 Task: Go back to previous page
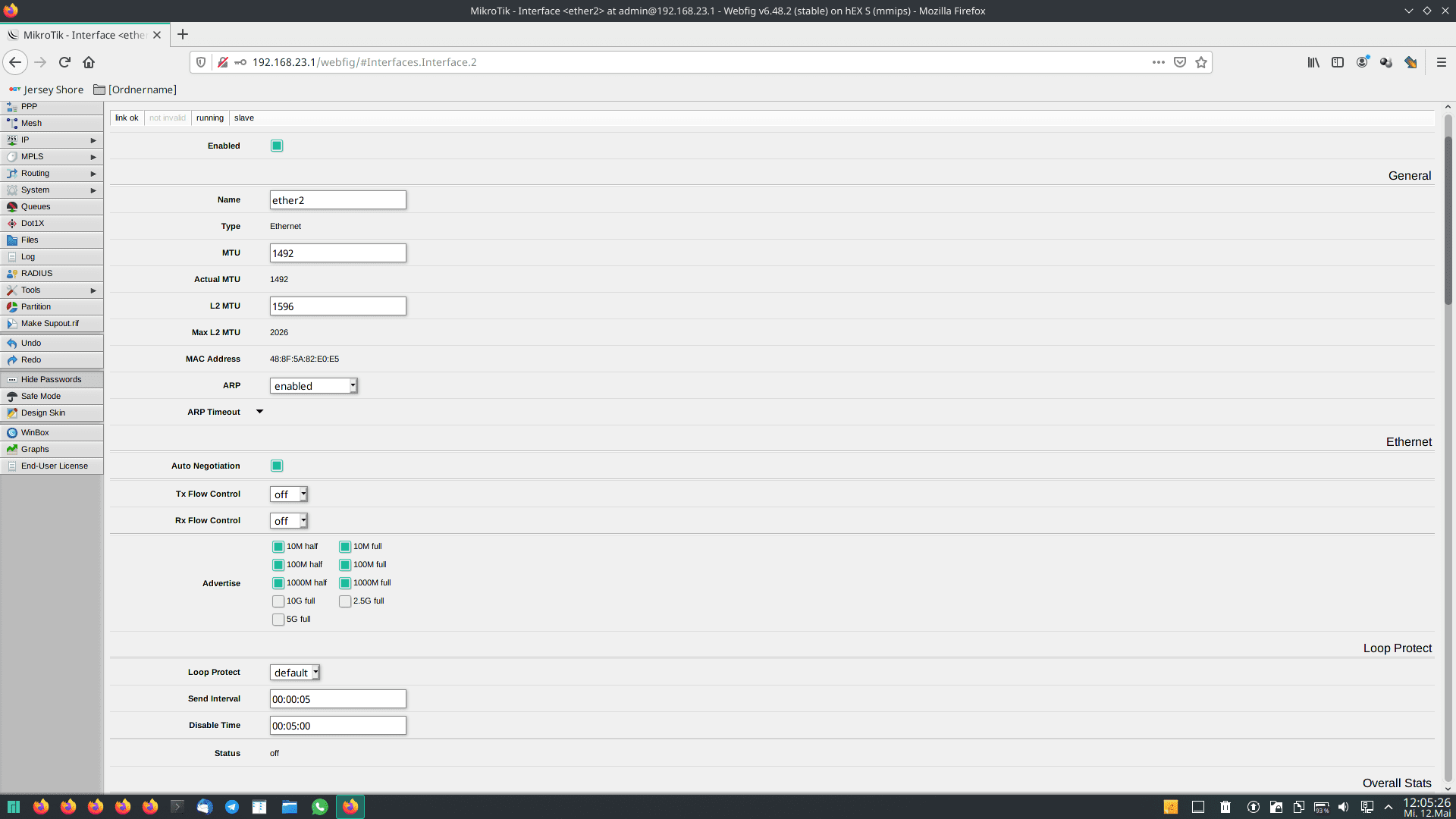[15, 62]
